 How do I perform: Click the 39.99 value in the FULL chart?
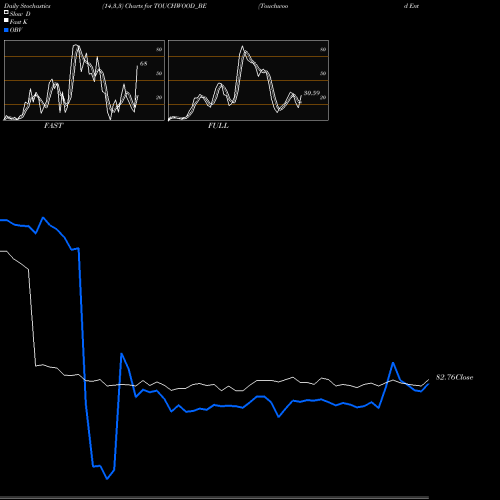pos(312,93)
